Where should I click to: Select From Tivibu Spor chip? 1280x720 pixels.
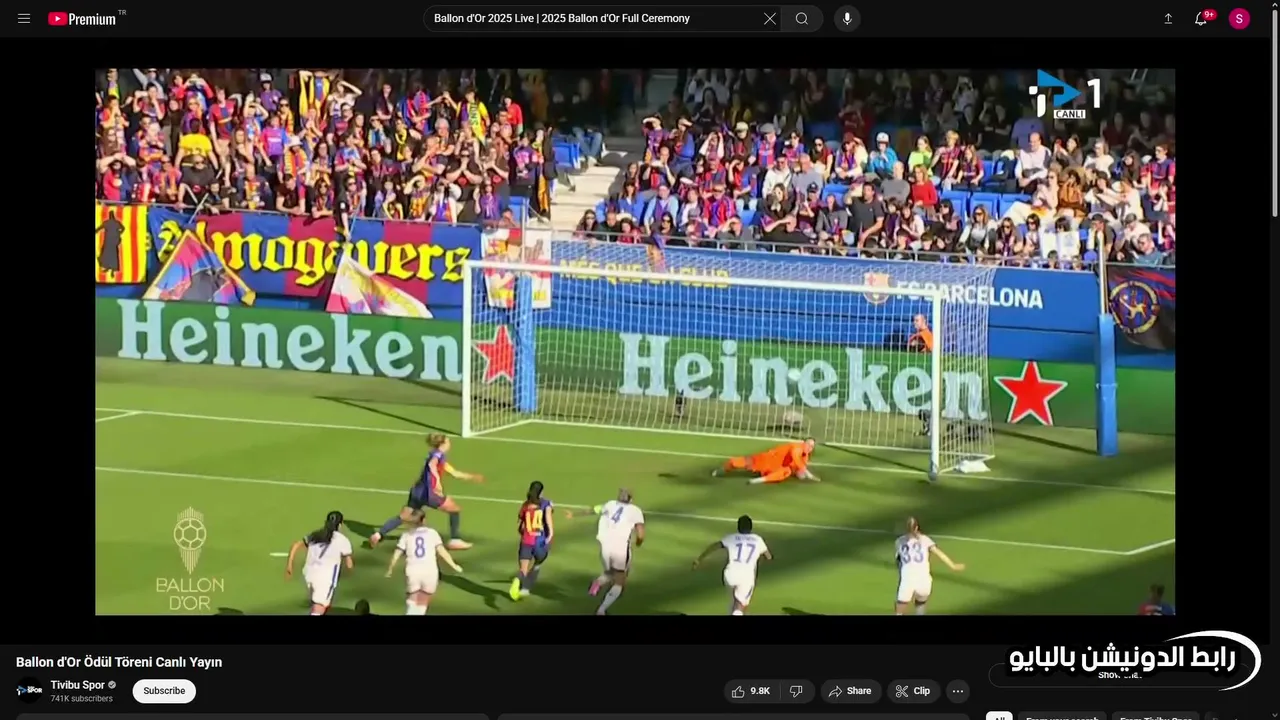click(1155, 717)
